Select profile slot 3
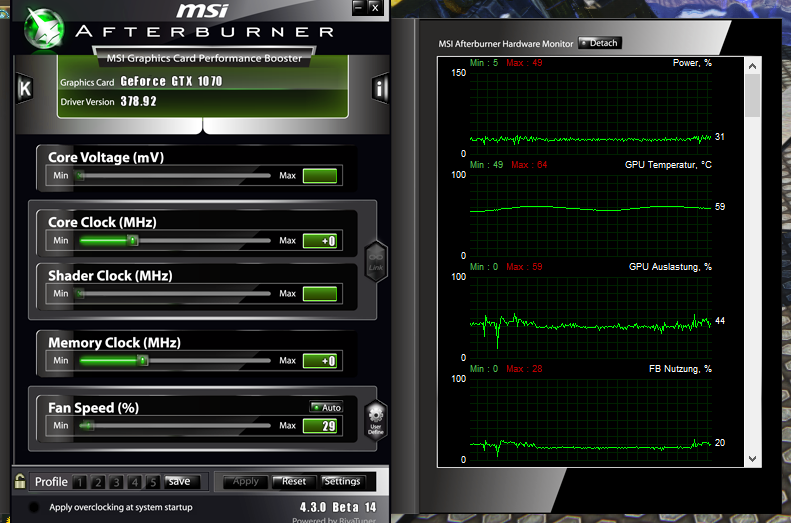 click(x=116, y=482)
